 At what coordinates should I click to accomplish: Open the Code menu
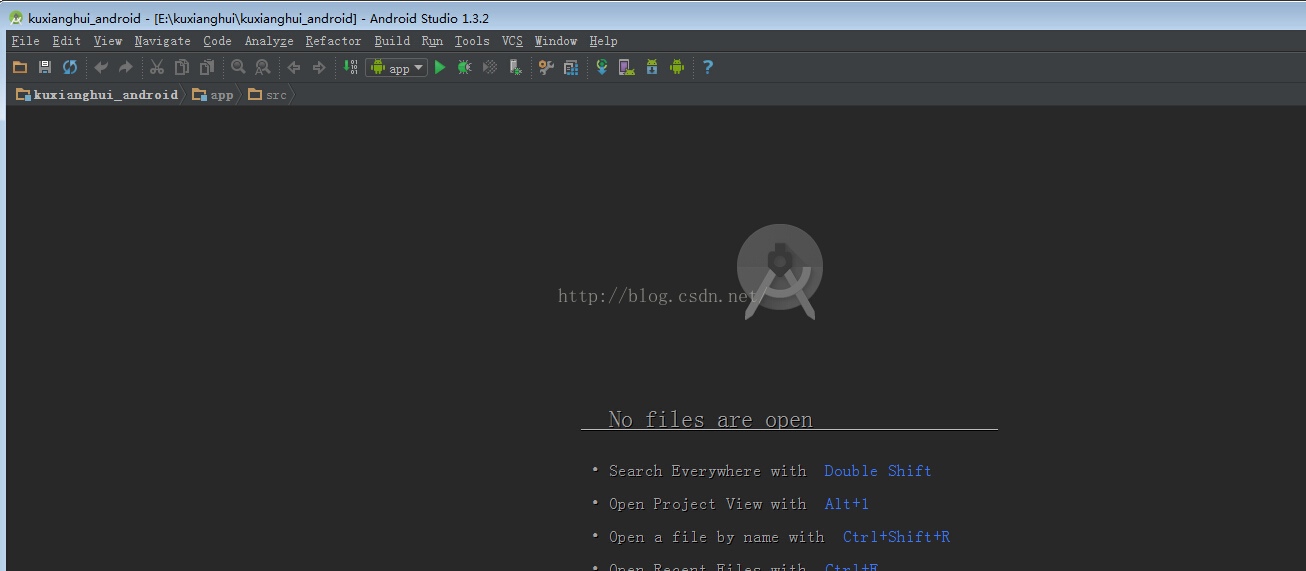[x=217, y=41]
